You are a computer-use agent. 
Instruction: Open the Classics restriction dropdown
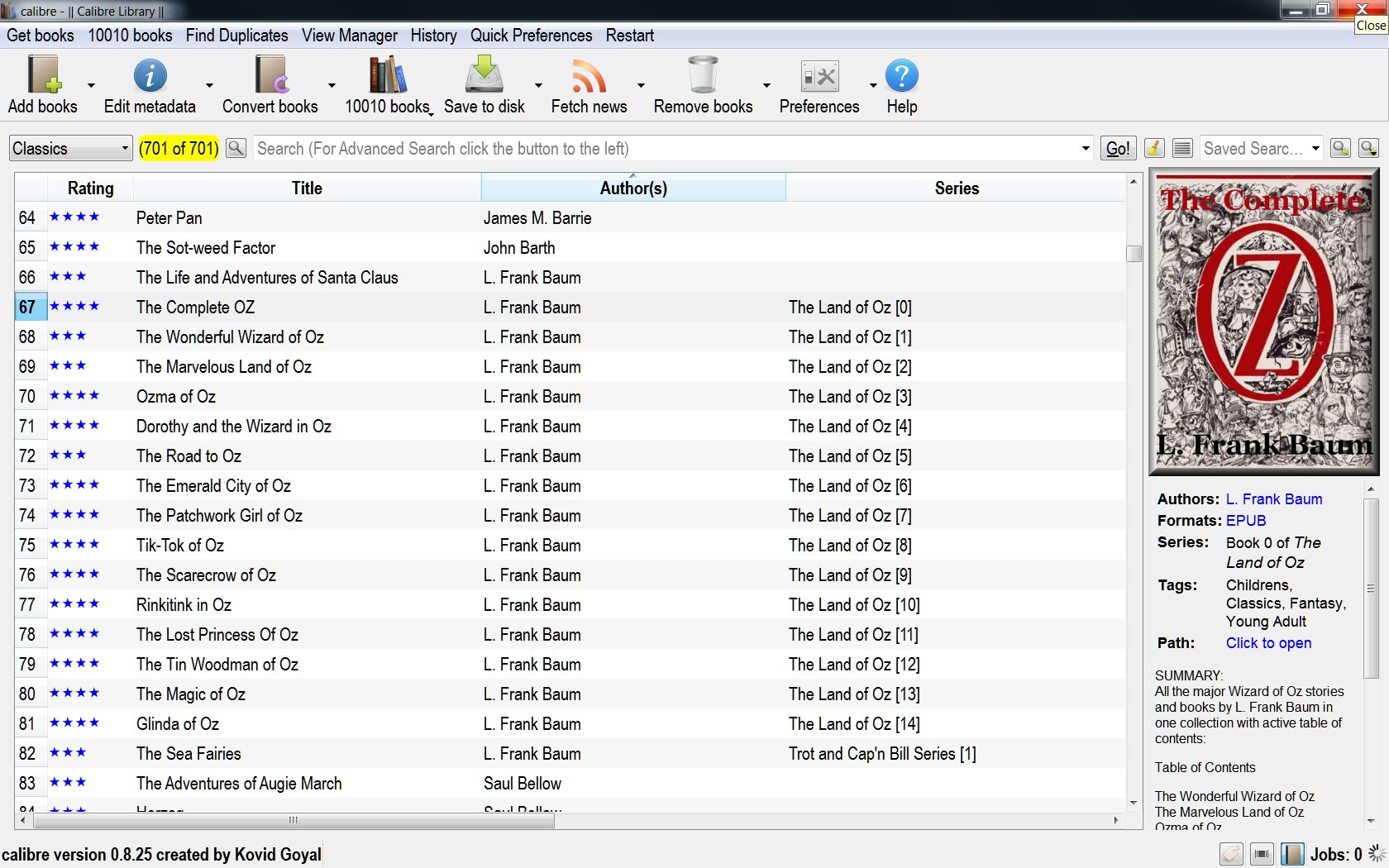click(71, 148)
